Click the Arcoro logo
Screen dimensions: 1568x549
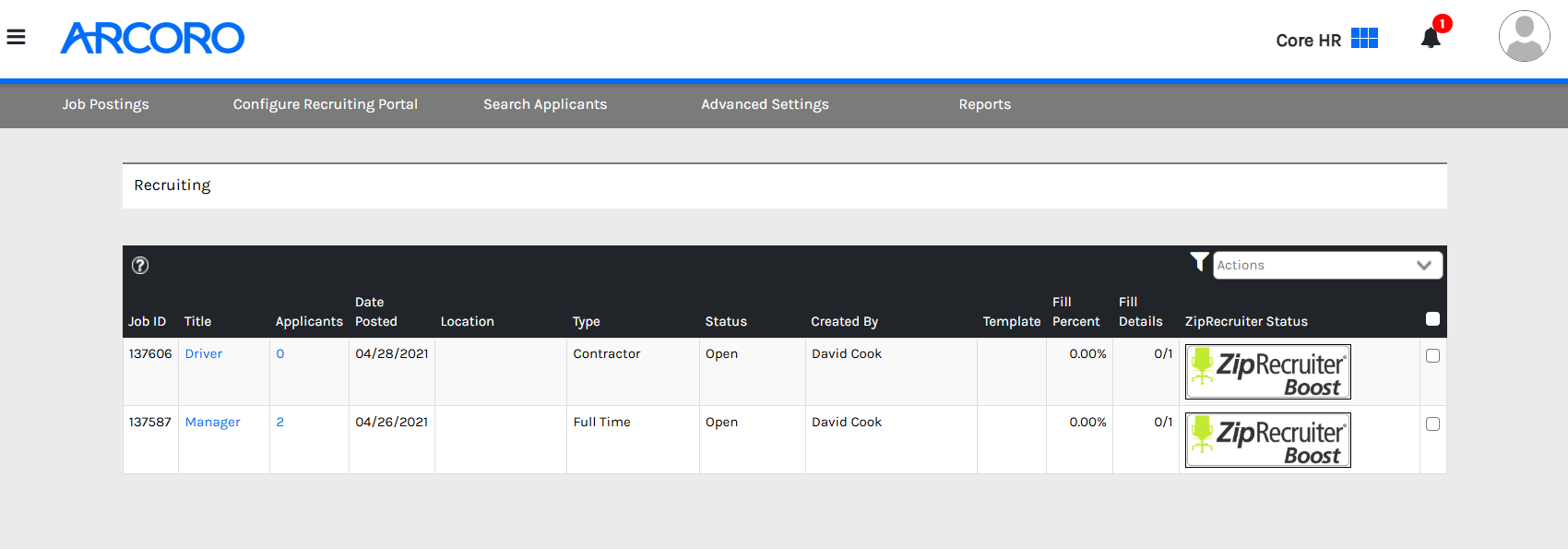(152, 38)
